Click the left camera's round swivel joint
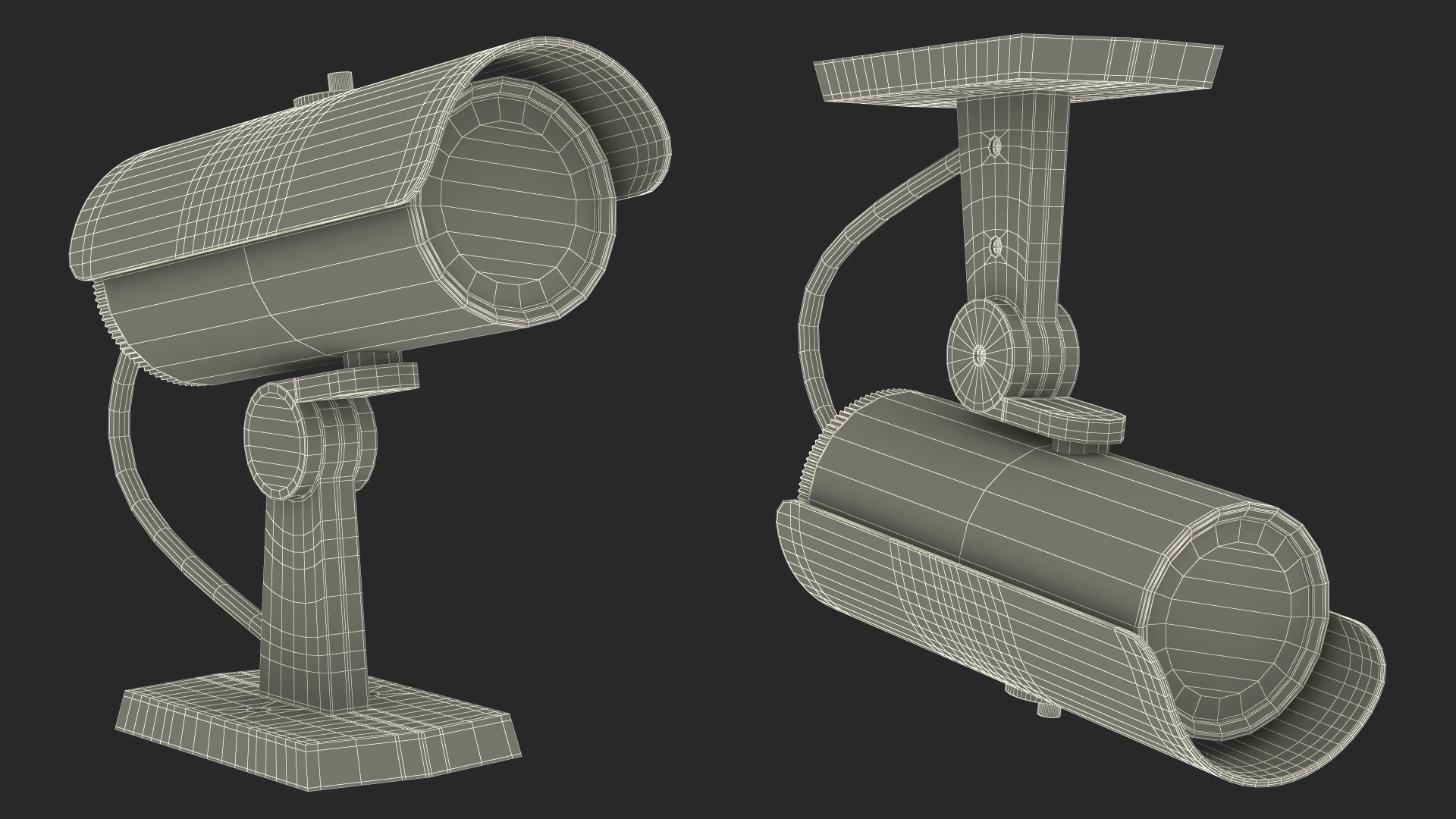This screenshot has height=819, width=1456. point(277,441)
